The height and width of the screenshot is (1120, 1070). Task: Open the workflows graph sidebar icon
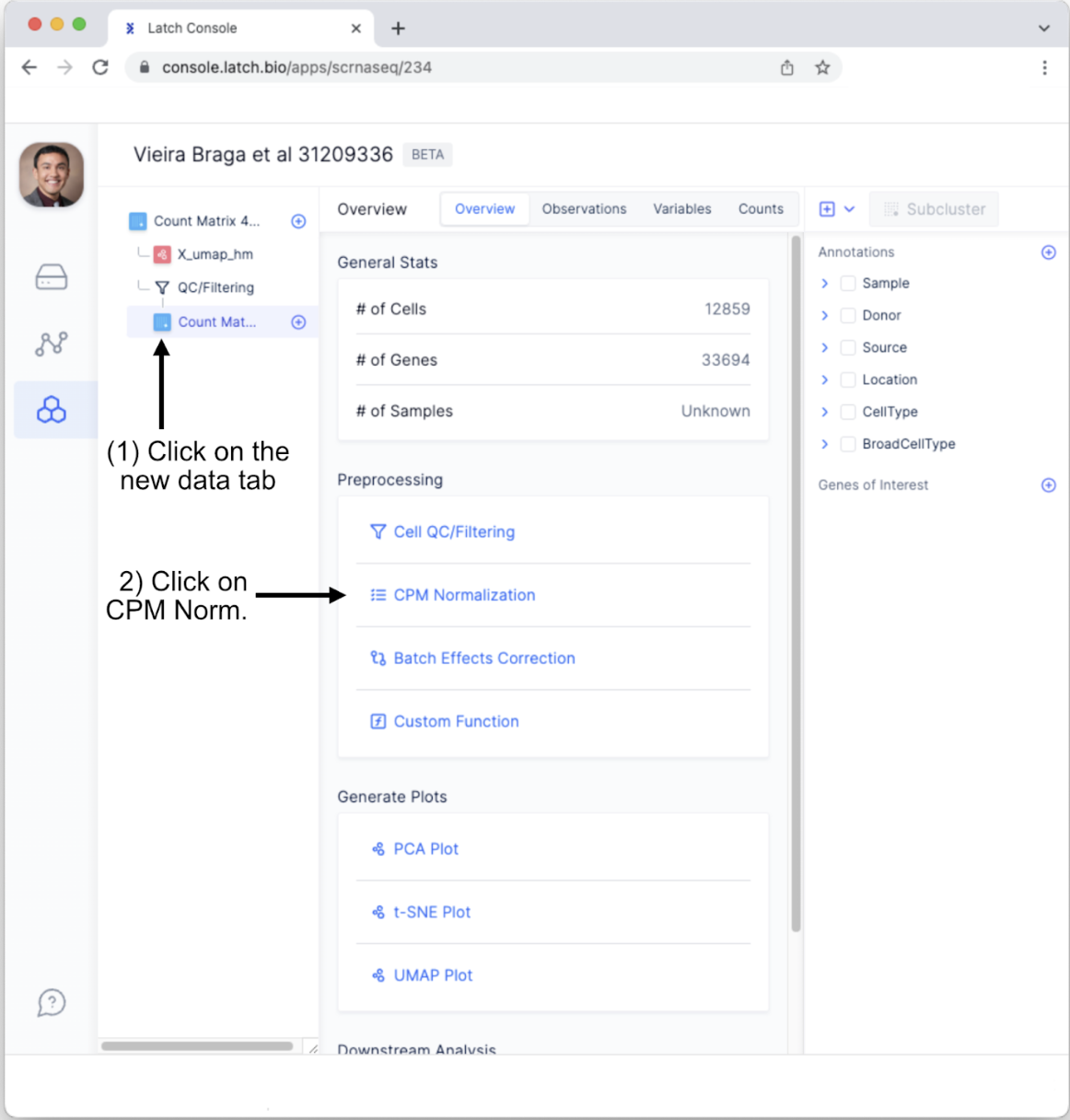point(52,344)
